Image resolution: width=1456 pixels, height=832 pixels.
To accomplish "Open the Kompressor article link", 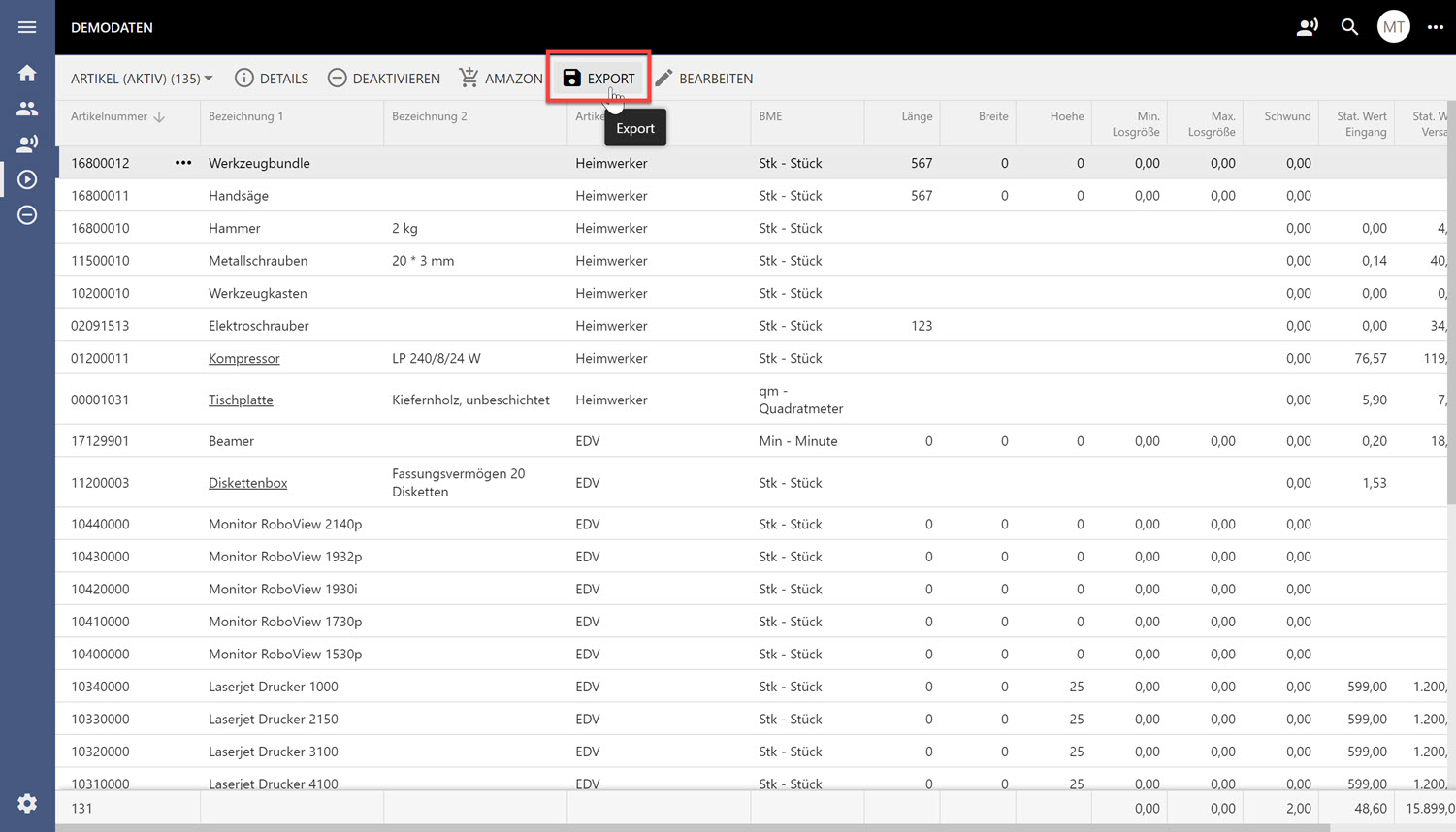I will (x=243, y=358).
